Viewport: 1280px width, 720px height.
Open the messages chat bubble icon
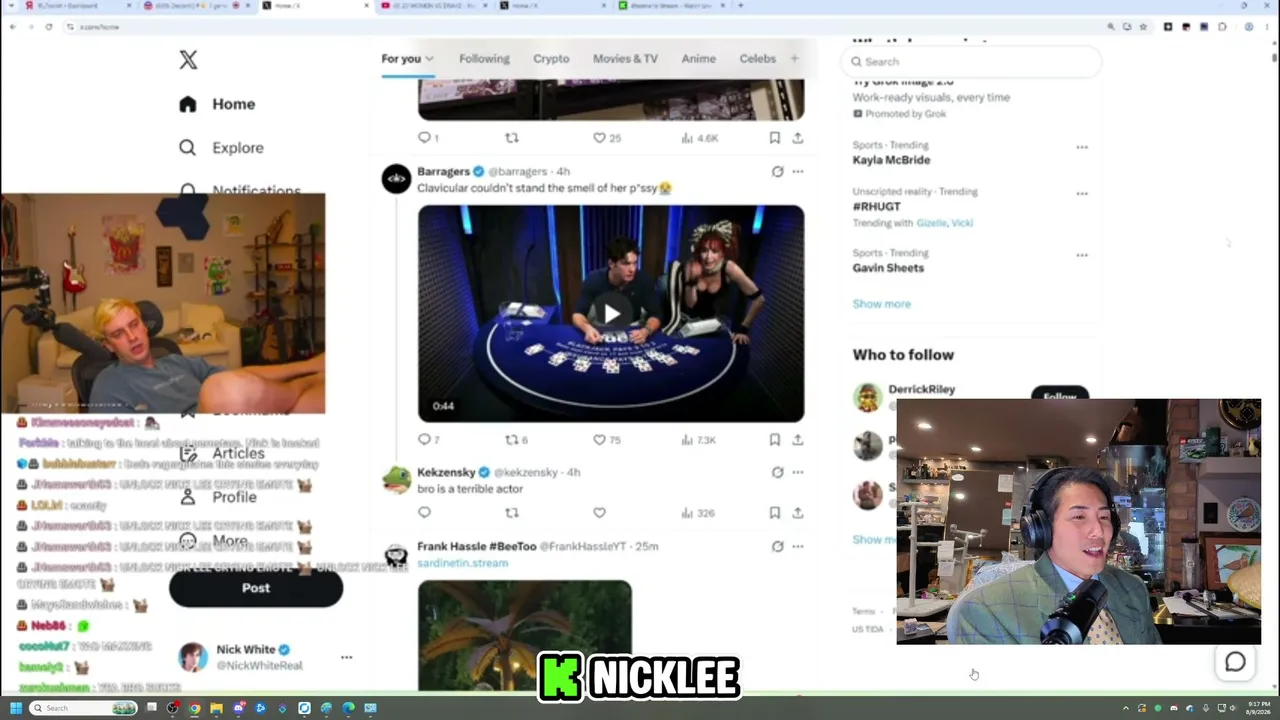point(1235,662)
